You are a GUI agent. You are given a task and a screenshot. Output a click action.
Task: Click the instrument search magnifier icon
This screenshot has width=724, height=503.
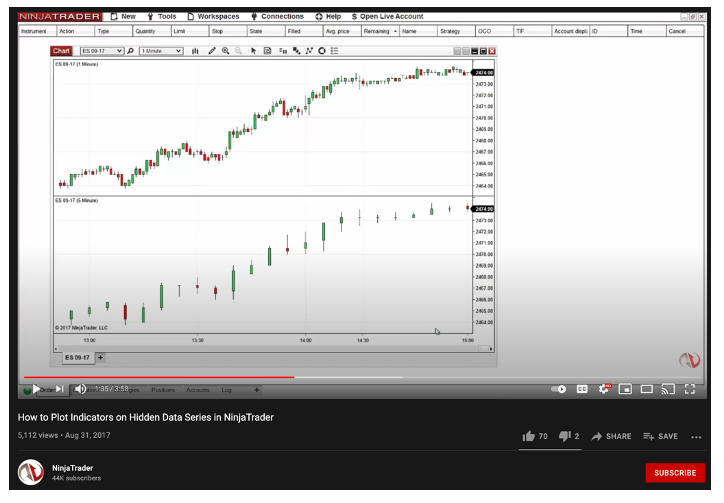point(131,51)
